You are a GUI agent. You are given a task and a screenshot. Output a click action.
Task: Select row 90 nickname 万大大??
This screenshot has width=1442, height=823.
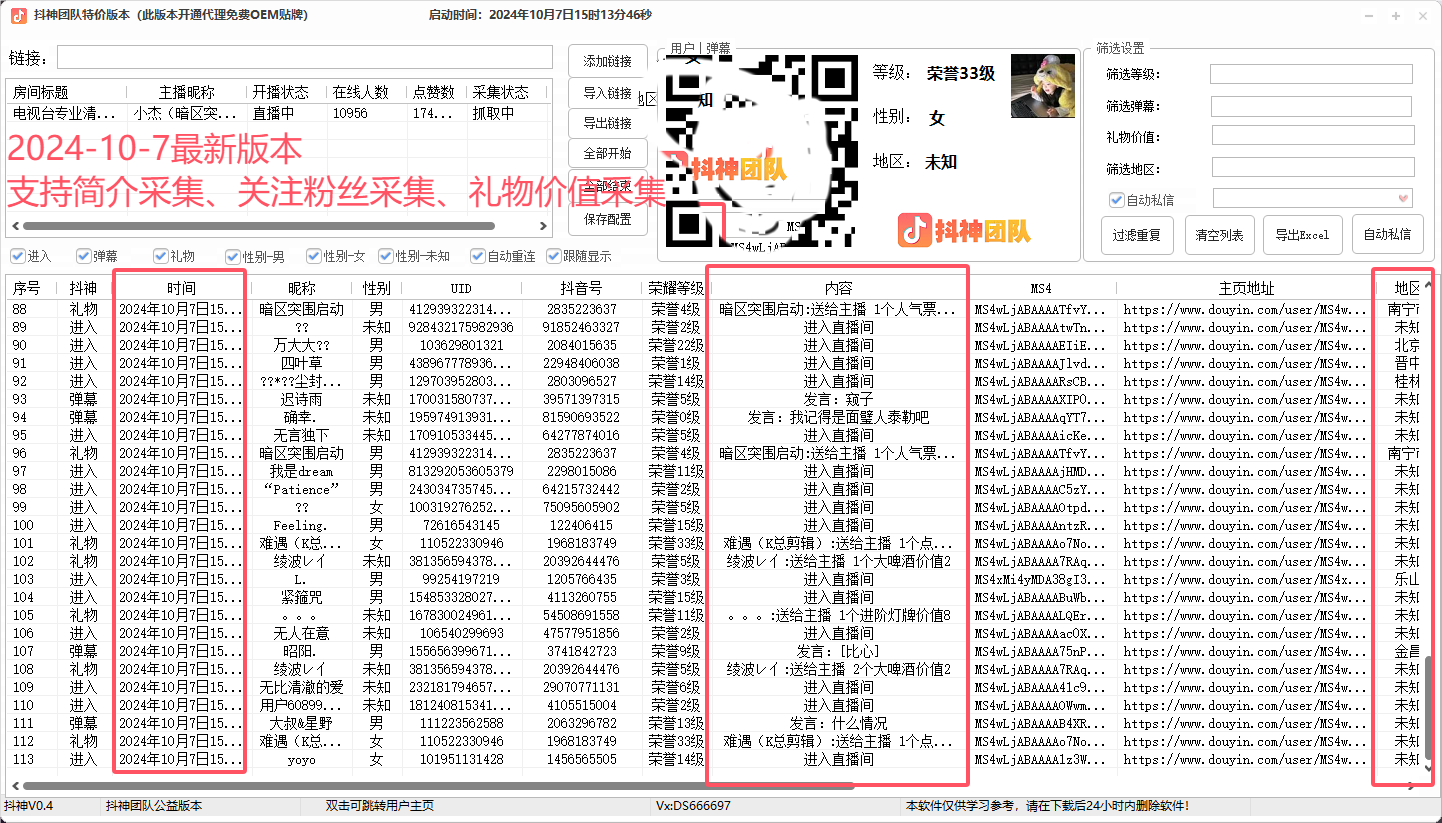[x=301, y=345]
